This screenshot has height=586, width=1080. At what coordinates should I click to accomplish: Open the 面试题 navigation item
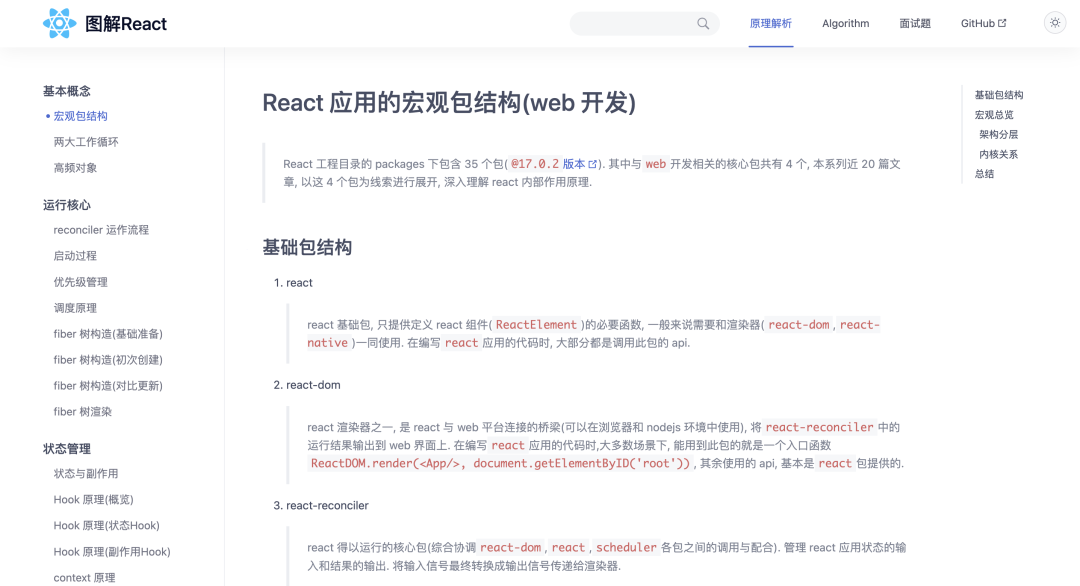point(914,23)
